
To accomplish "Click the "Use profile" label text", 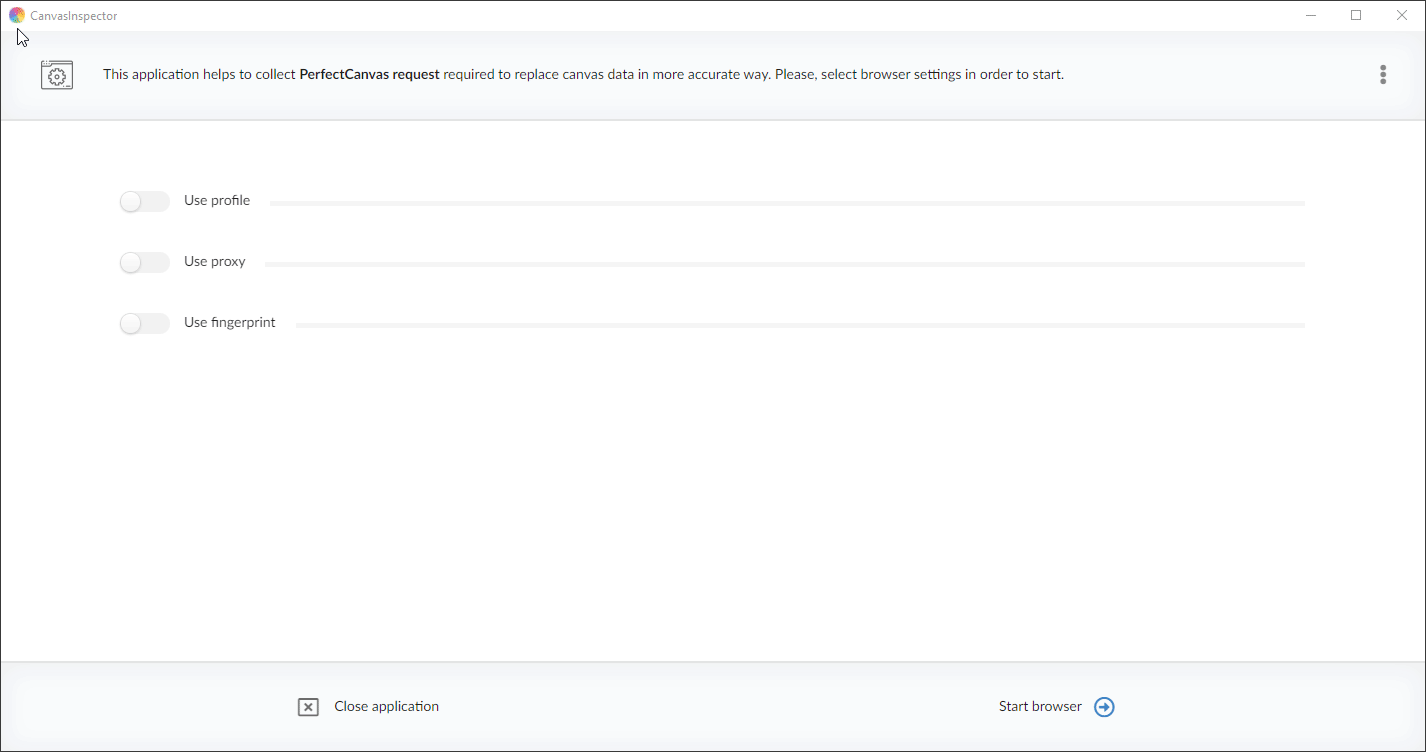I will click(217, 201).
